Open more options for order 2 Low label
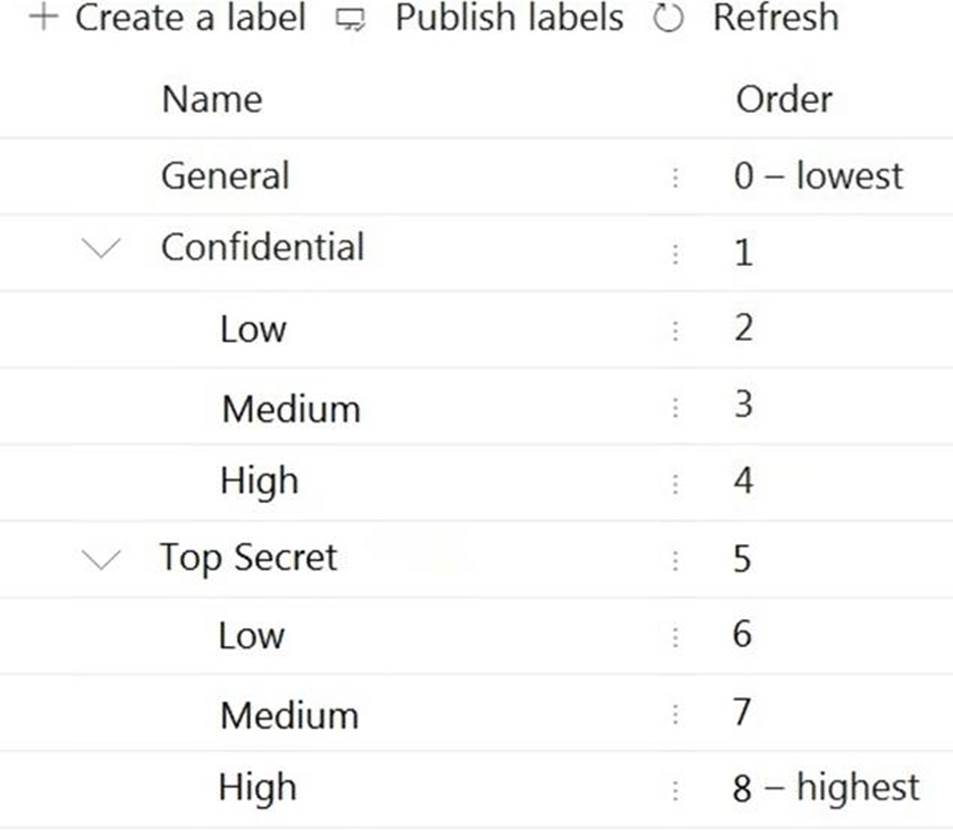Viewport: 953px width, 831px height. [x=675, y=330]
